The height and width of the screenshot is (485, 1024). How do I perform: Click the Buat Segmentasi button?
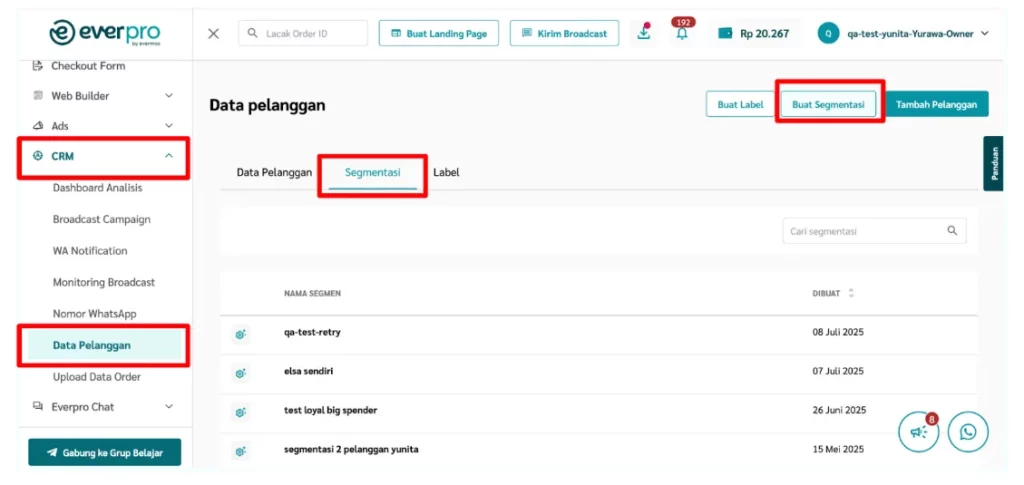click(828, 104)
